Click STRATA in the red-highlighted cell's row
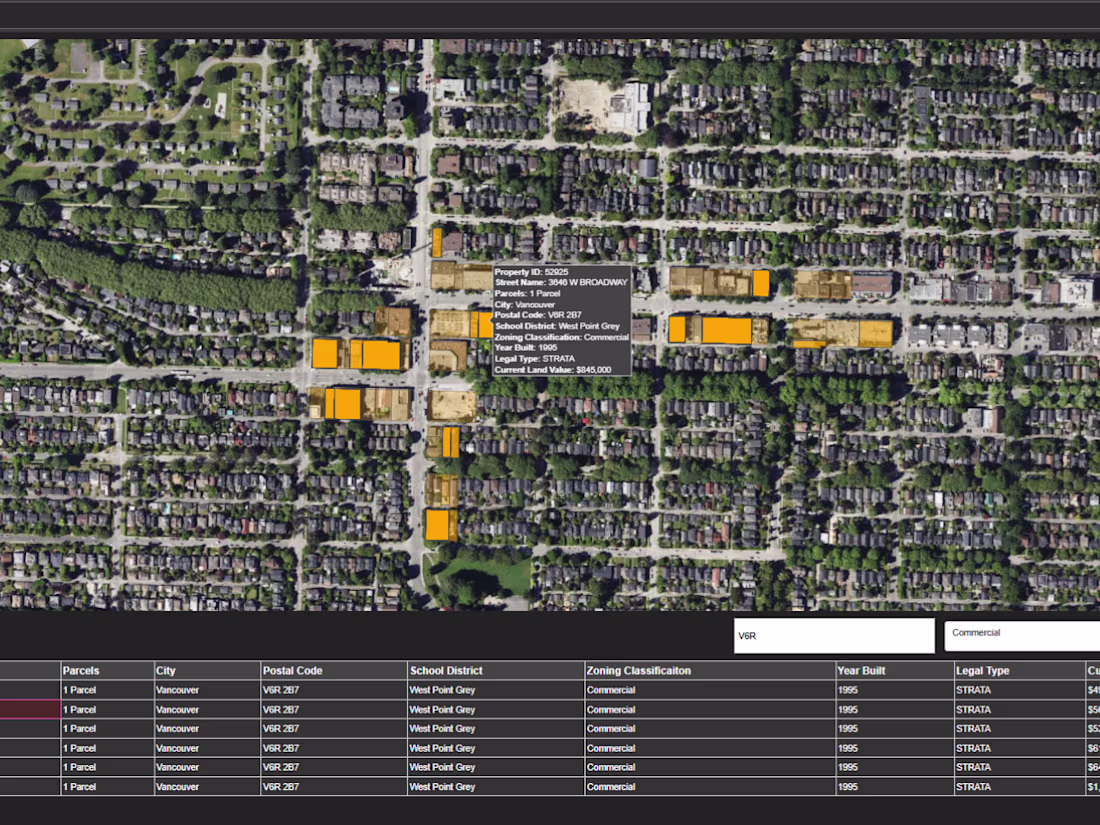 (x=973, y=709)
